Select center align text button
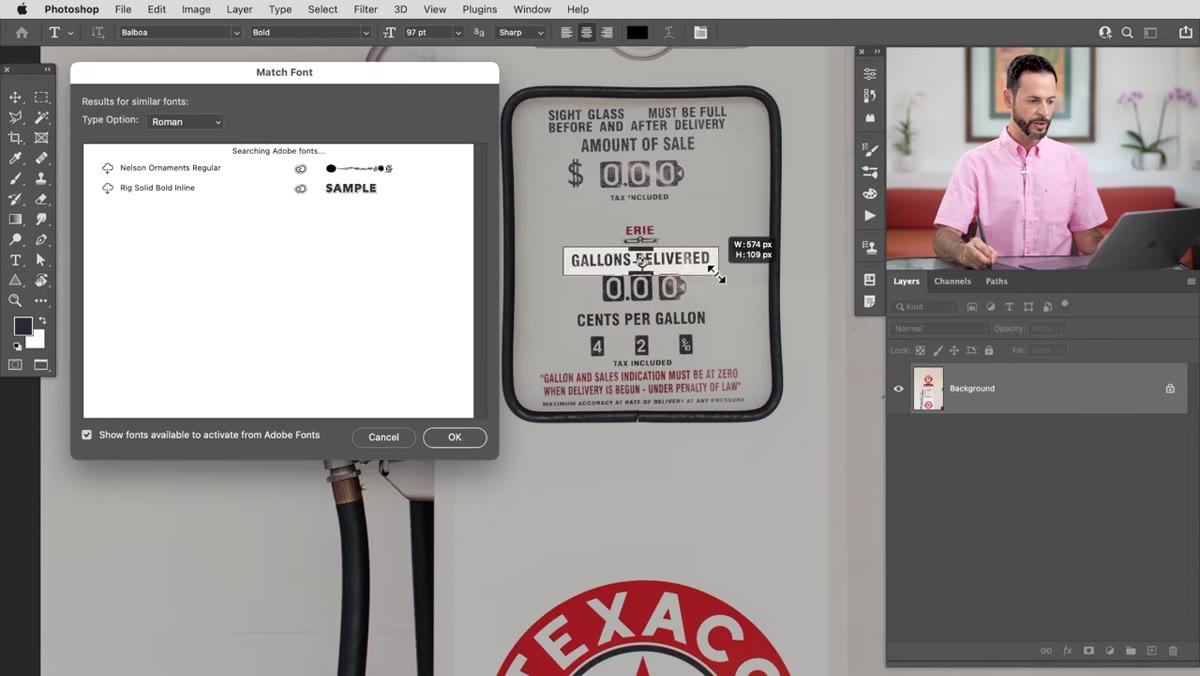The image size is (1200, 676). (587, 32)
